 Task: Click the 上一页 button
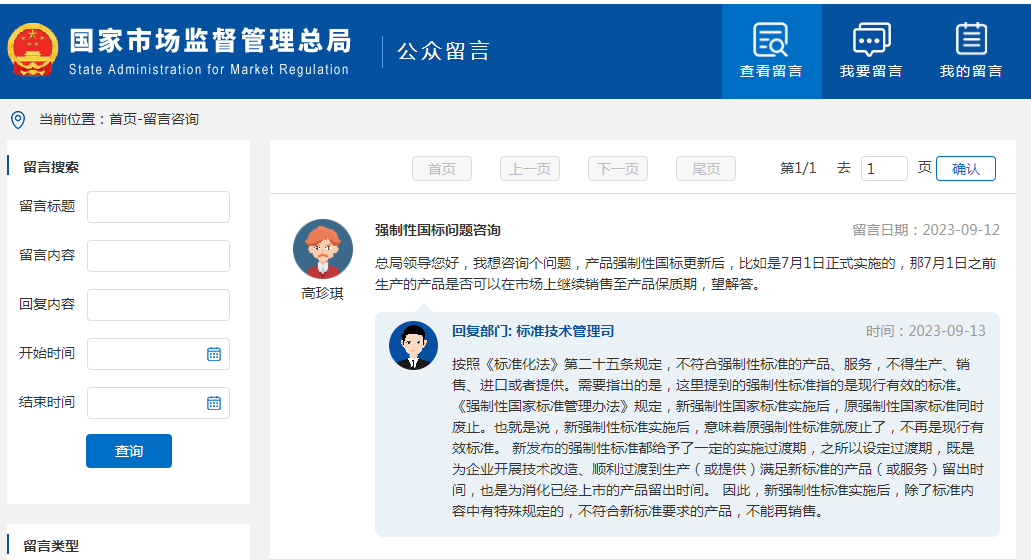pos(530,169)
